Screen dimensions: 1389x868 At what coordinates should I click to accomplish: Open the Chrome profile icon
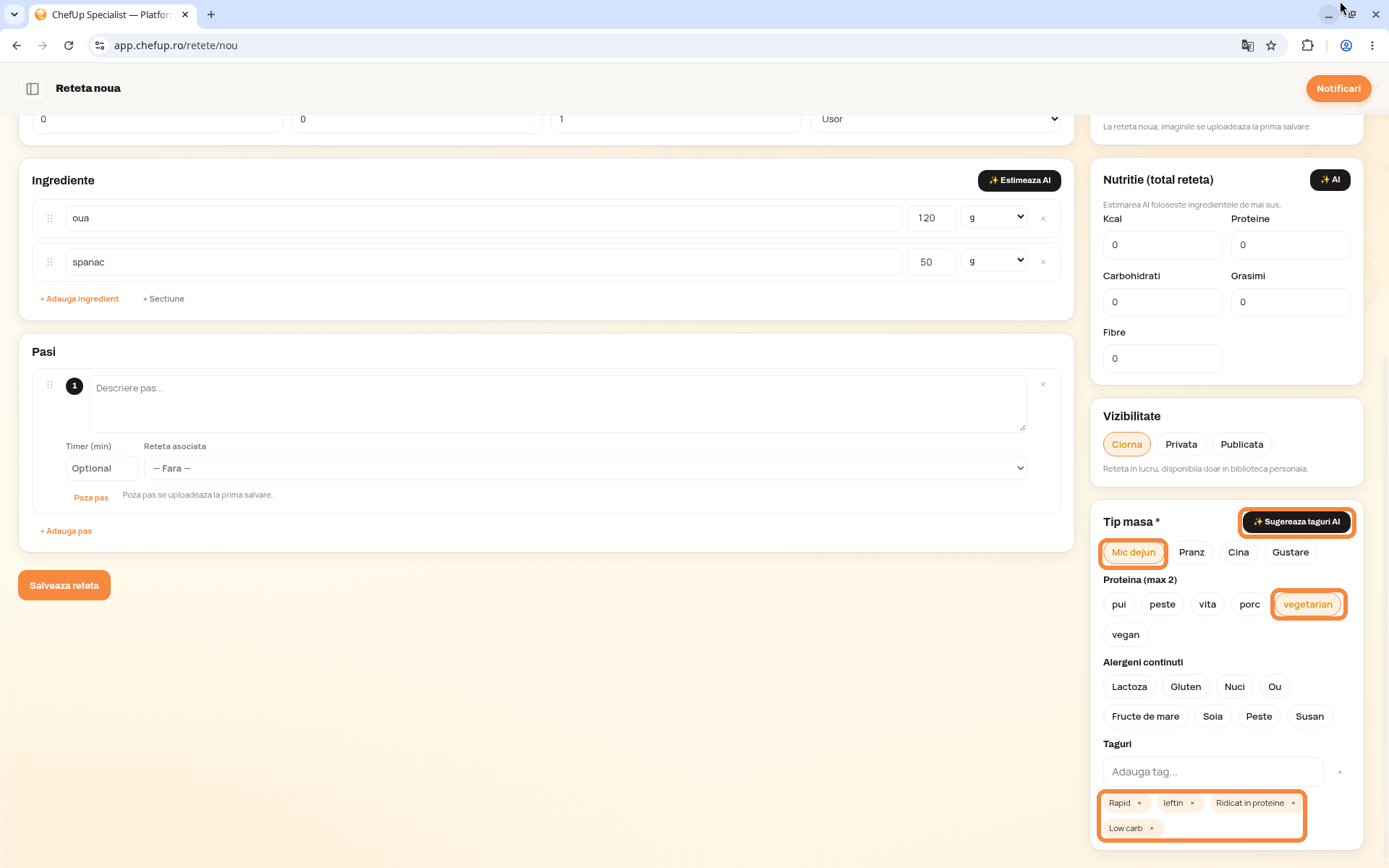[1346, 46]
